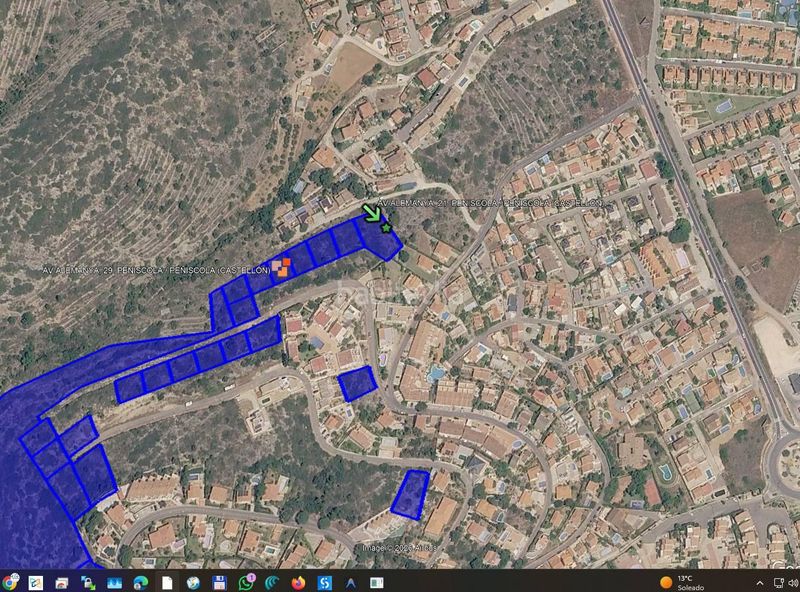Image resolution: width=800 pixels, height=592 pixels.
Task: Open the volume control in system tray
Action: (795, 583)
